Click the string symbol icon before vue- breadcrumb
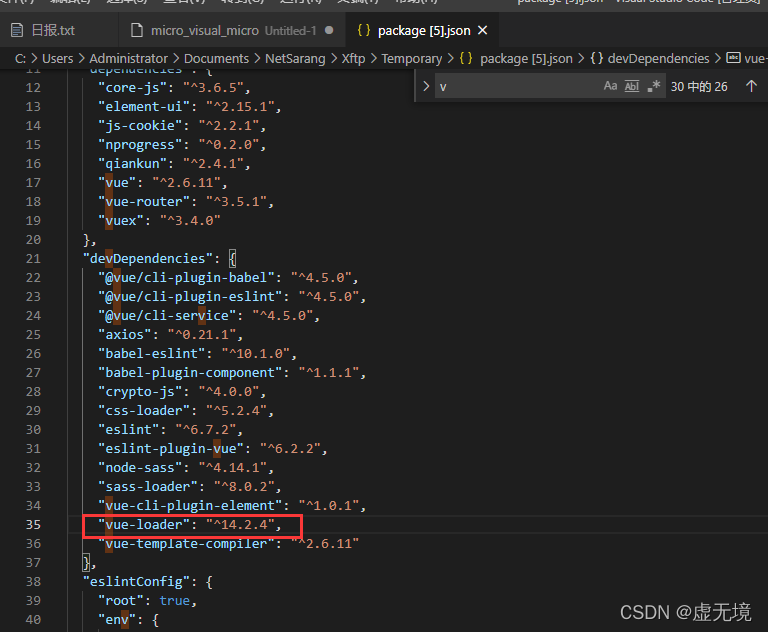This screenshot has height=632, width=768. [733, 58]
